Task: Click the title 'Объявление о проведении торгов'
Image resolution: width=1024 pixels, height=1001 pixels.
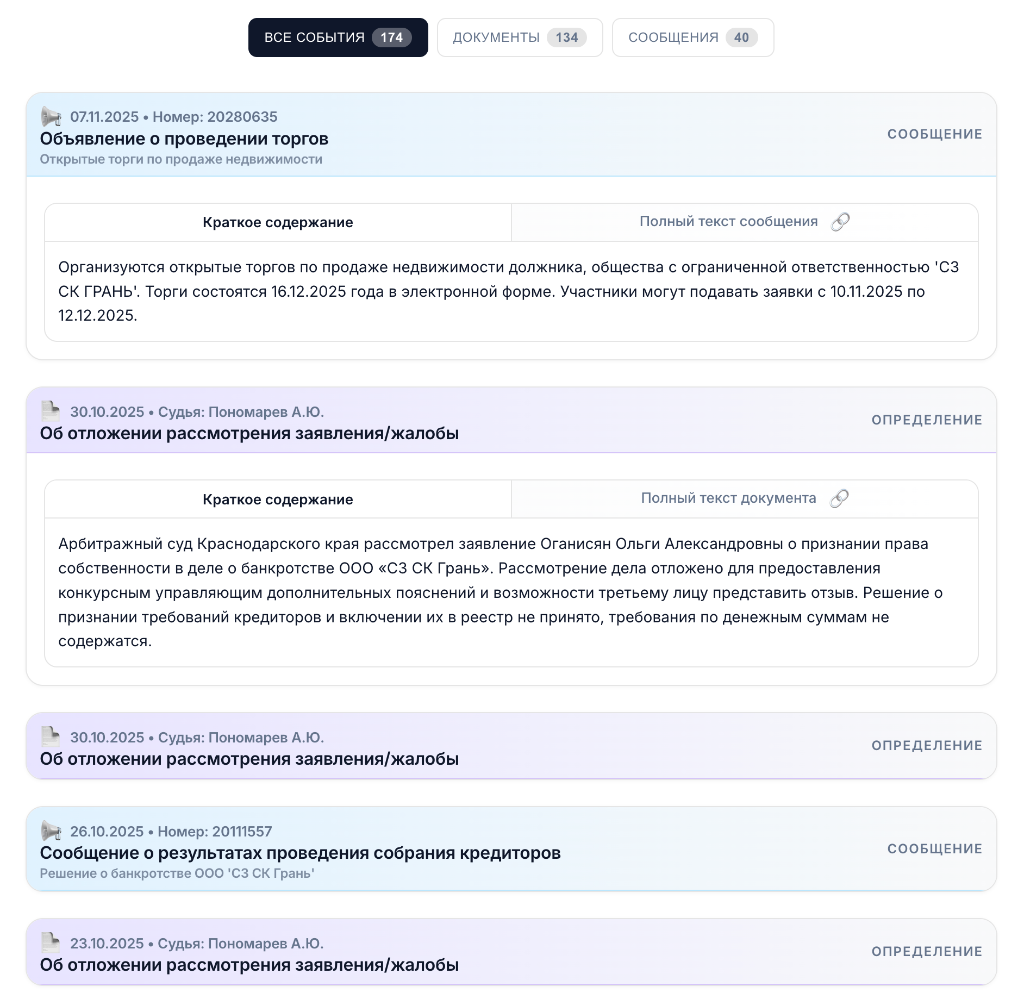Action: 184,139
